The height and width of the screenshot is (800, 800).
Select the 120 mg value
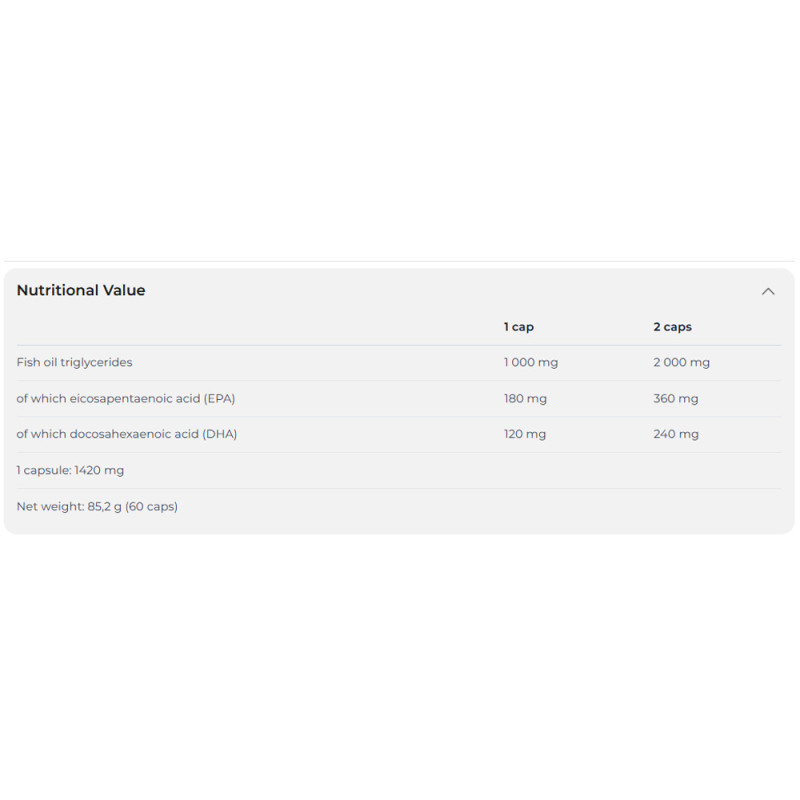pyautogui.click(x=525, y=434)
